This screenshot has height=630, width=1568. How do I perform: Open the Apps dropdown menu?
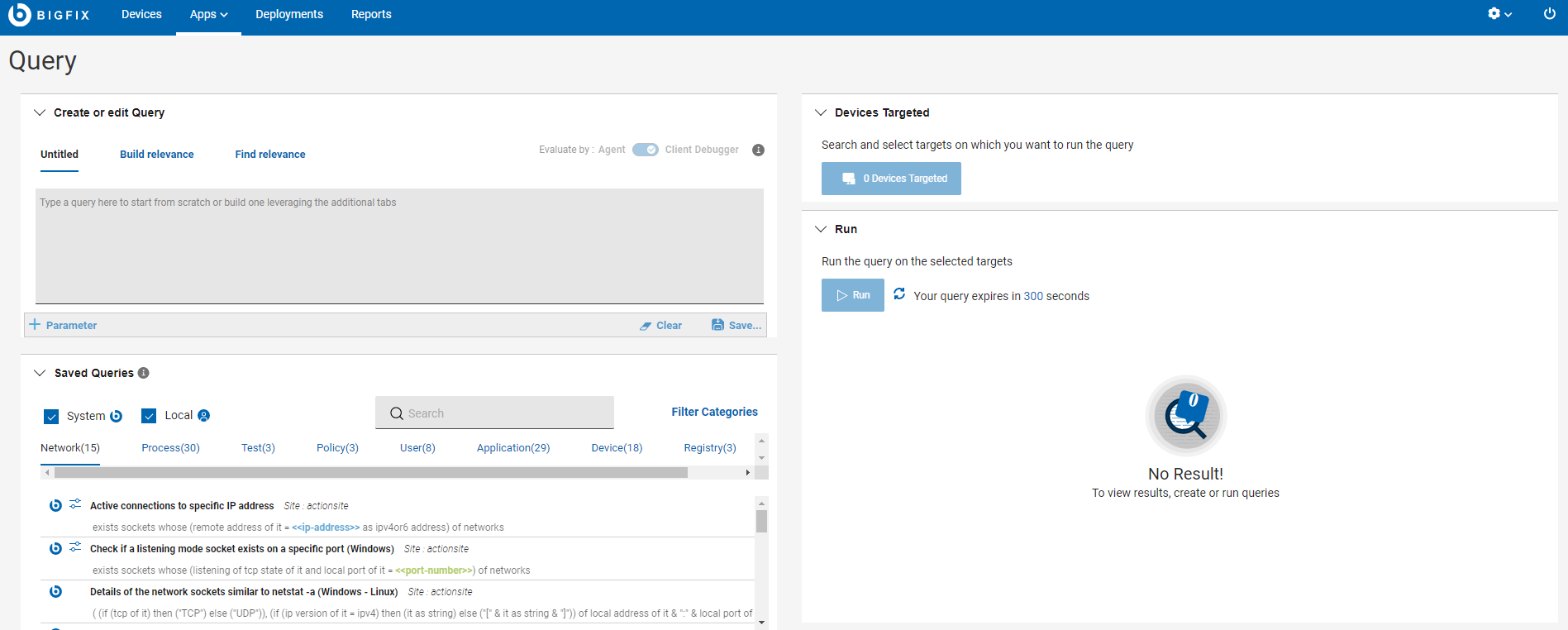click(x=208, y=14)
